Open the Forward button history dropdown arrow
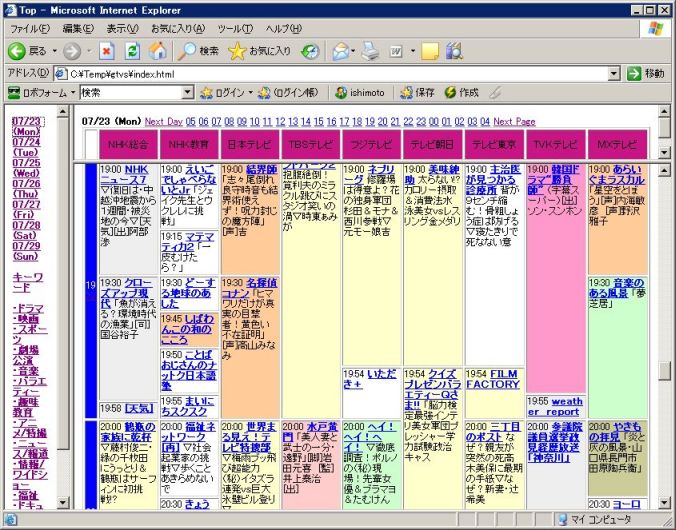 point(89,51)
